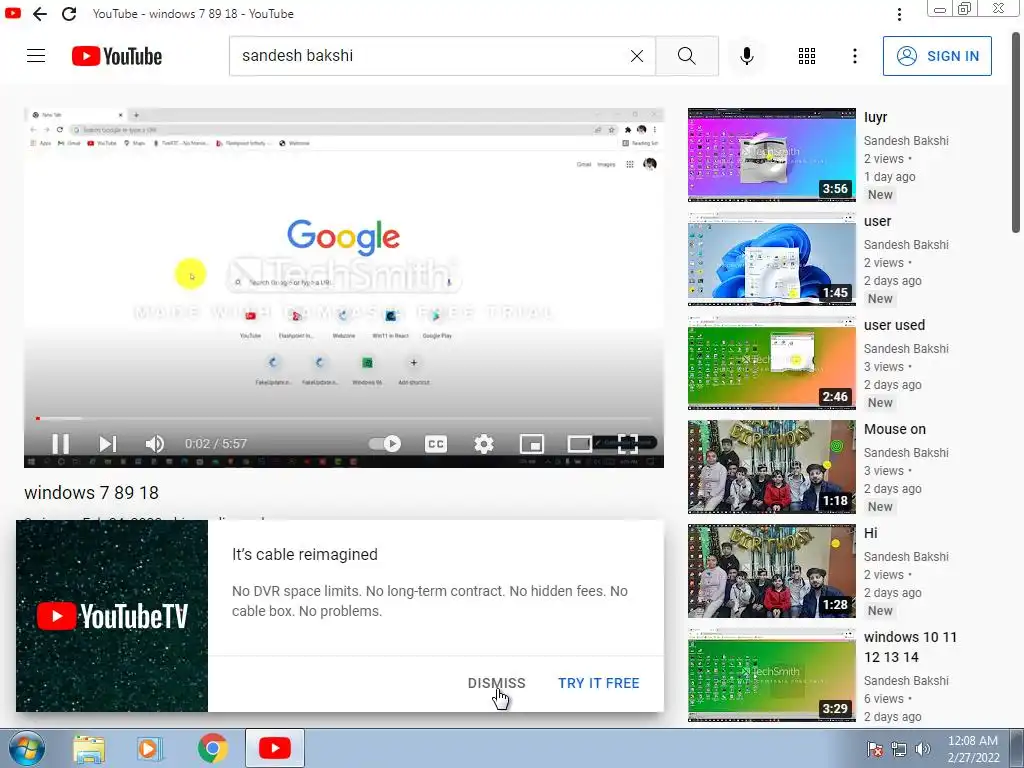Open the 'user used' video thumbnail

coord(771,362)
